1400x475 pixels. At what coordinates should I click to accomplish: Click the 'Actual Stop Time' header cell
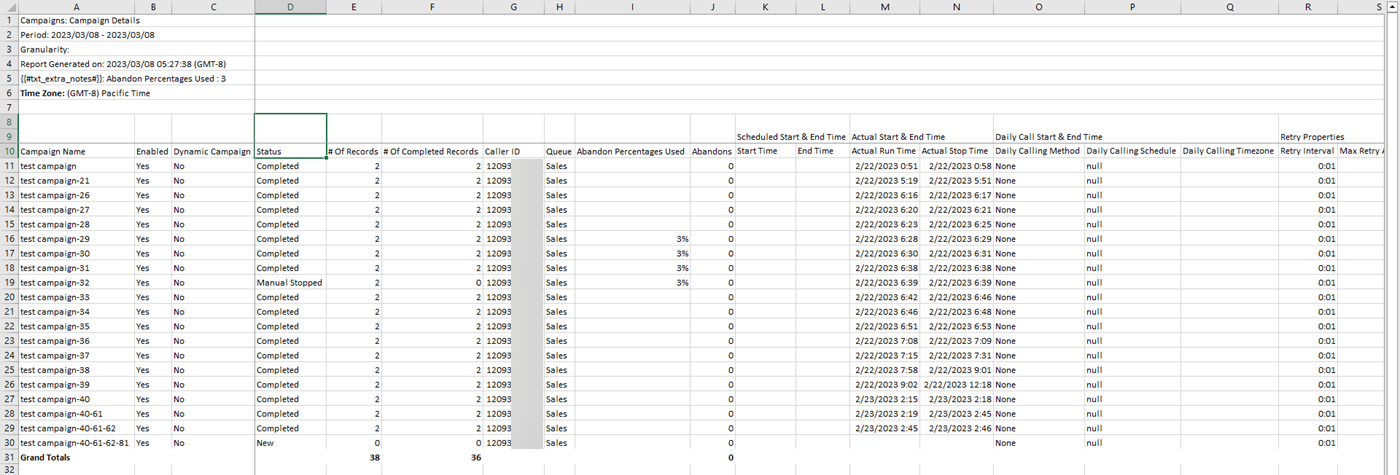956,152
